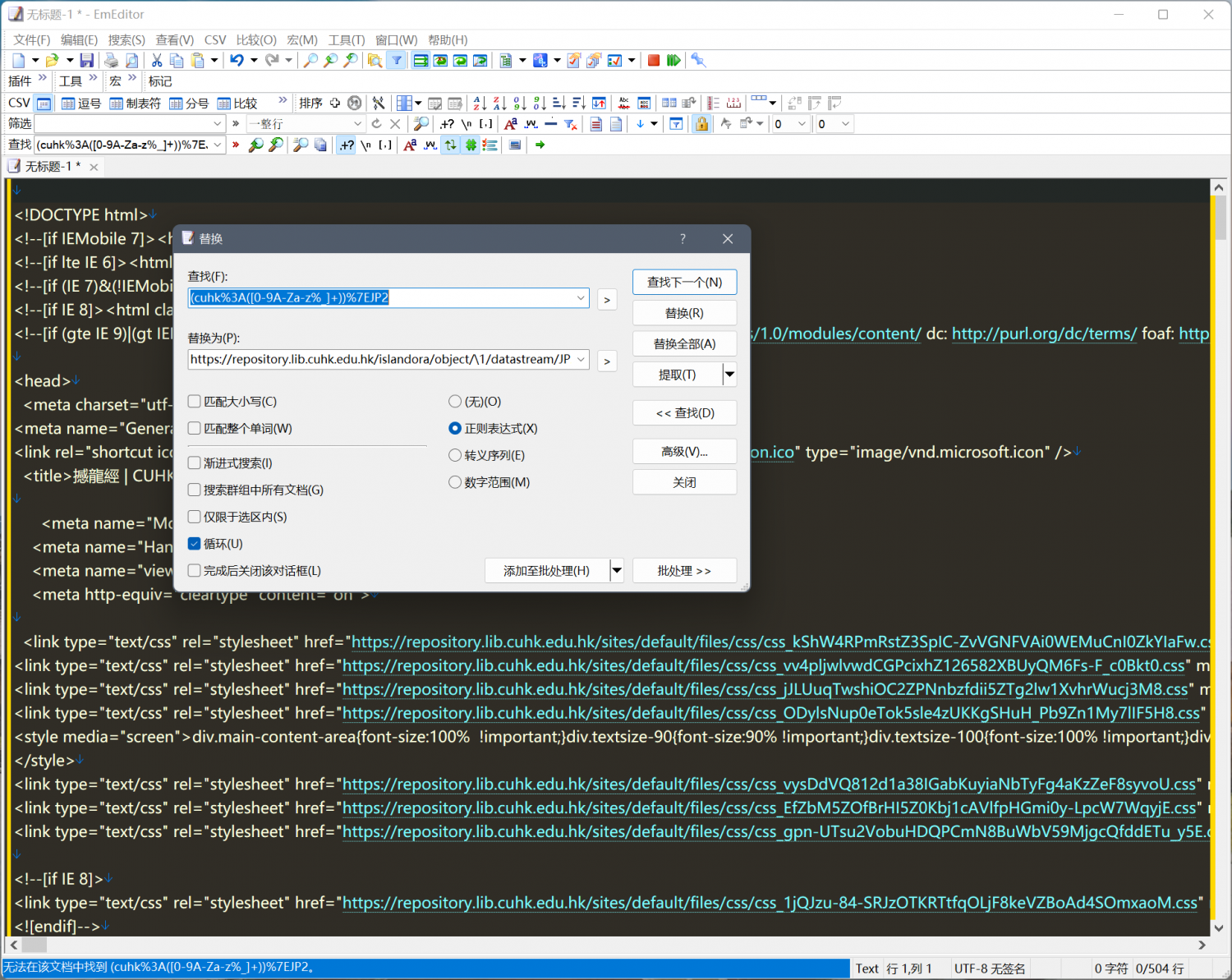Screen dimensions: 1232x980
Task: Click the Find magnifier icon in main toolbar
Action: pyautogui.click(x=310, y=60)
